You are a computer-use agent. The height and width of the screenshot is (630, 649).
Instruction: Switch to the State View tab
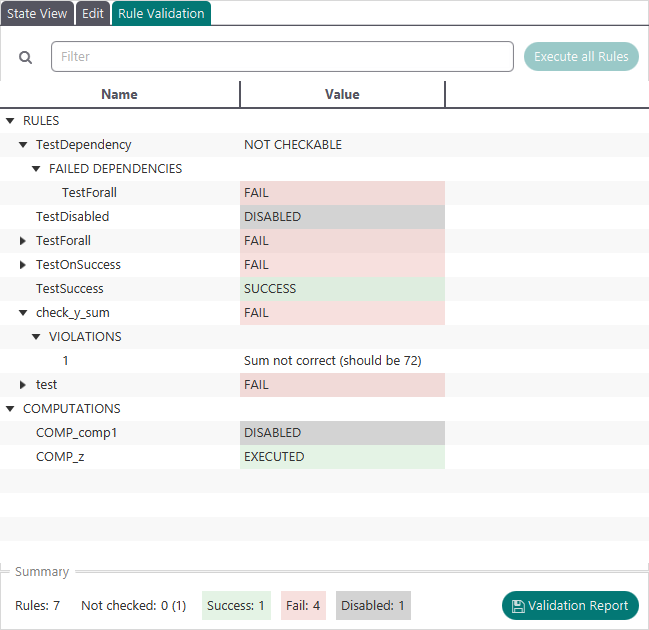(x=37, y=13)
